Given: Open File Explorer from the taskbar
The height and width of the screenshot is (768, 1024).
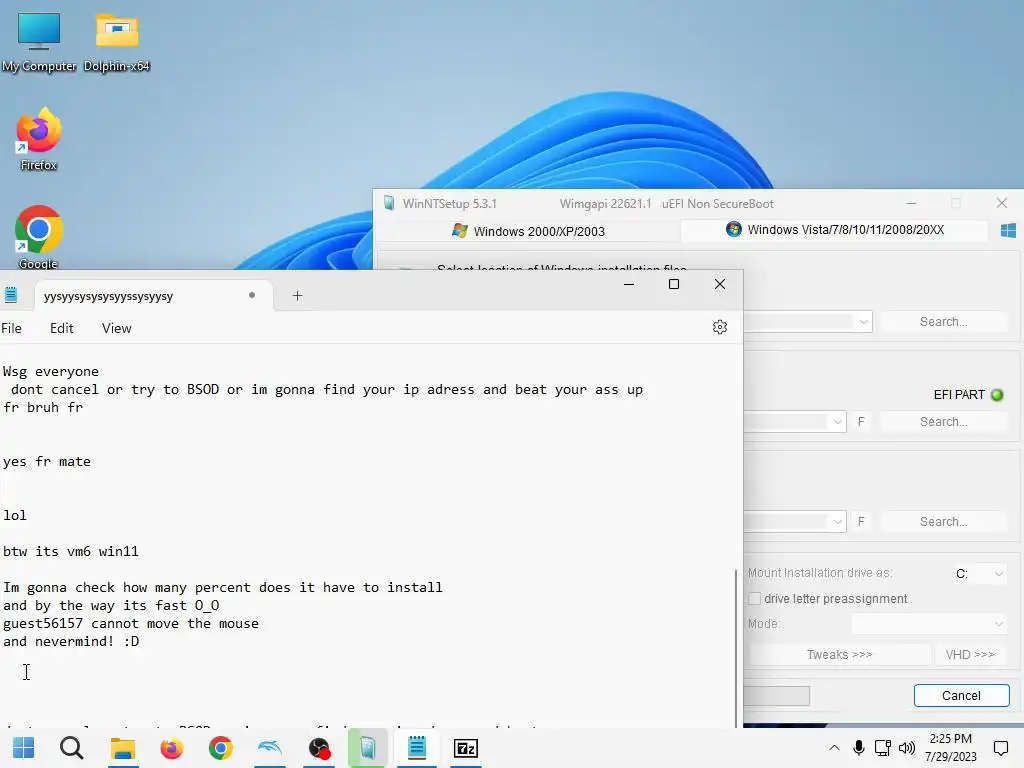Looking at the screenshot, I should (122, 748).
